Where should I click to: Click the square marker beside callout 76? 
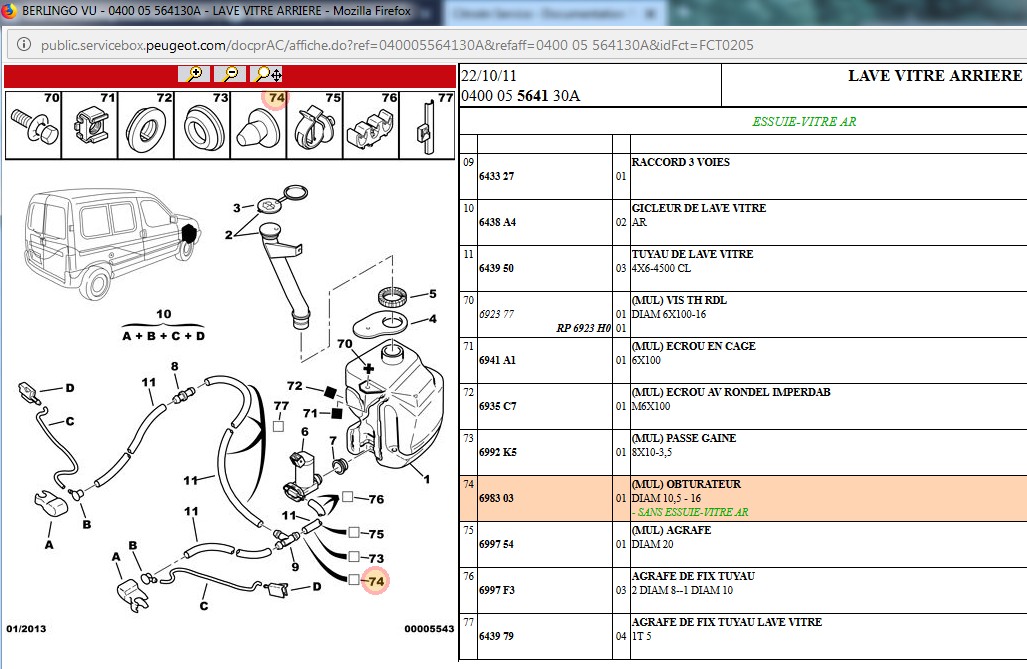[347, 497]
